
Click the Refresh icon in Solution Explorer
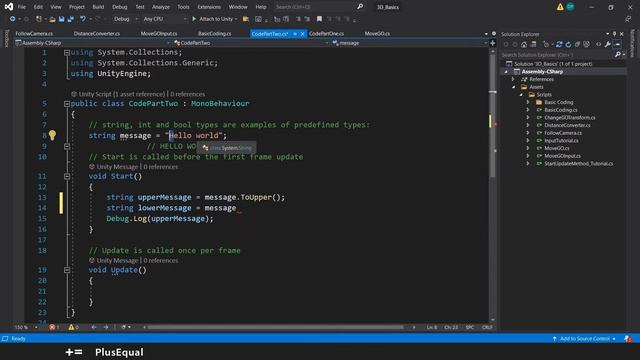pos(568,44)
